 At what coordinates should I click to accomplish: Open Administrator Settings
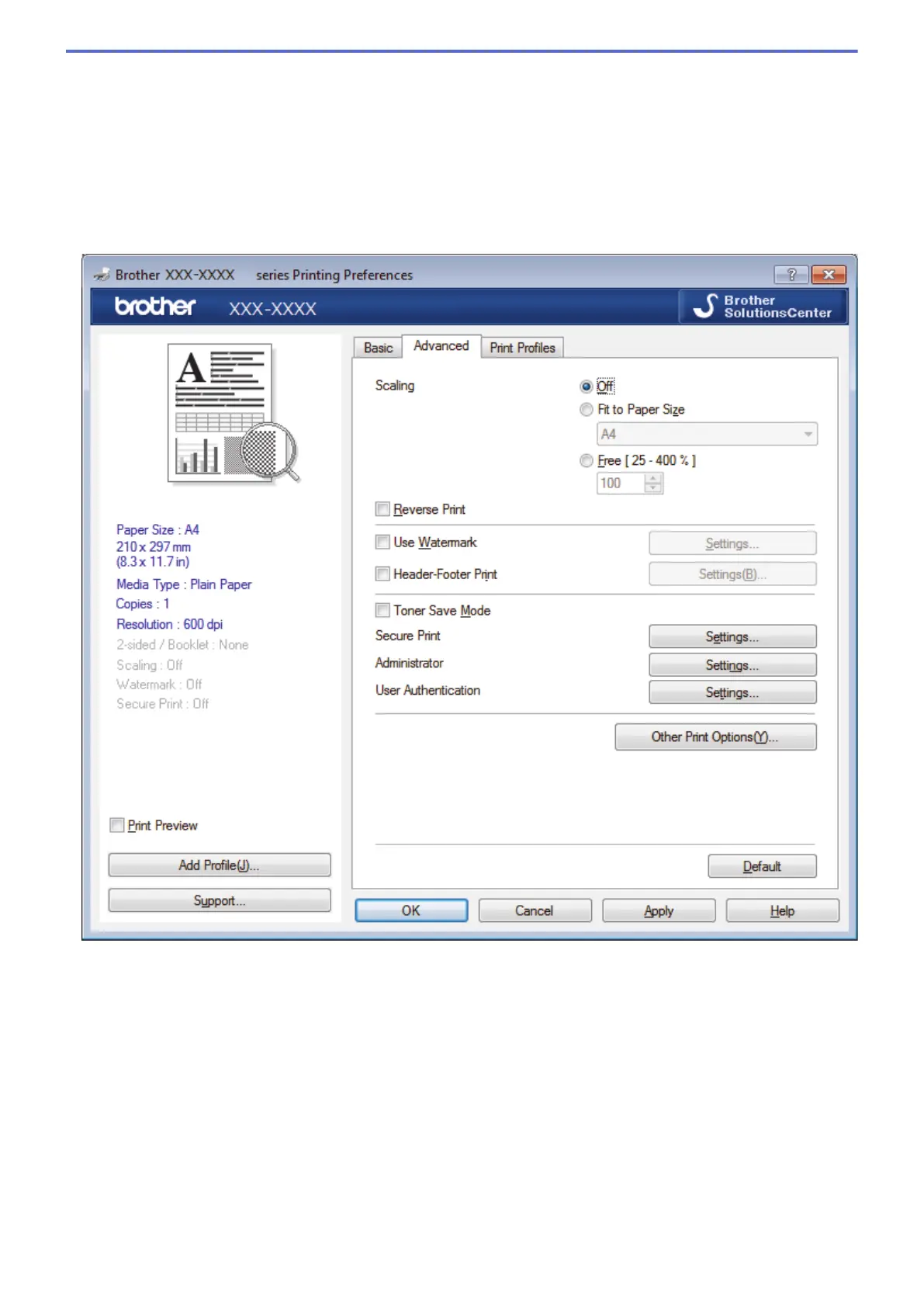(732, 665)
